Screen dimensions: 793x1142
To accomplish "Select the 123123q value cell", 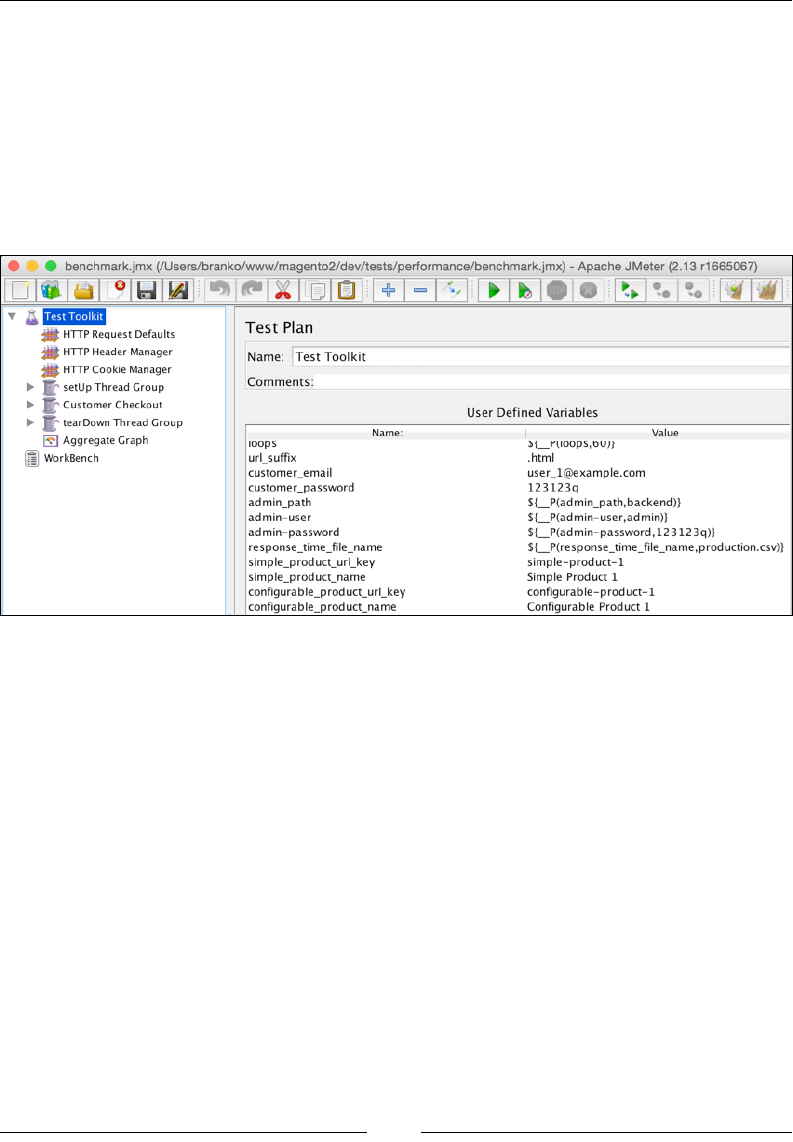I will 553,488.
